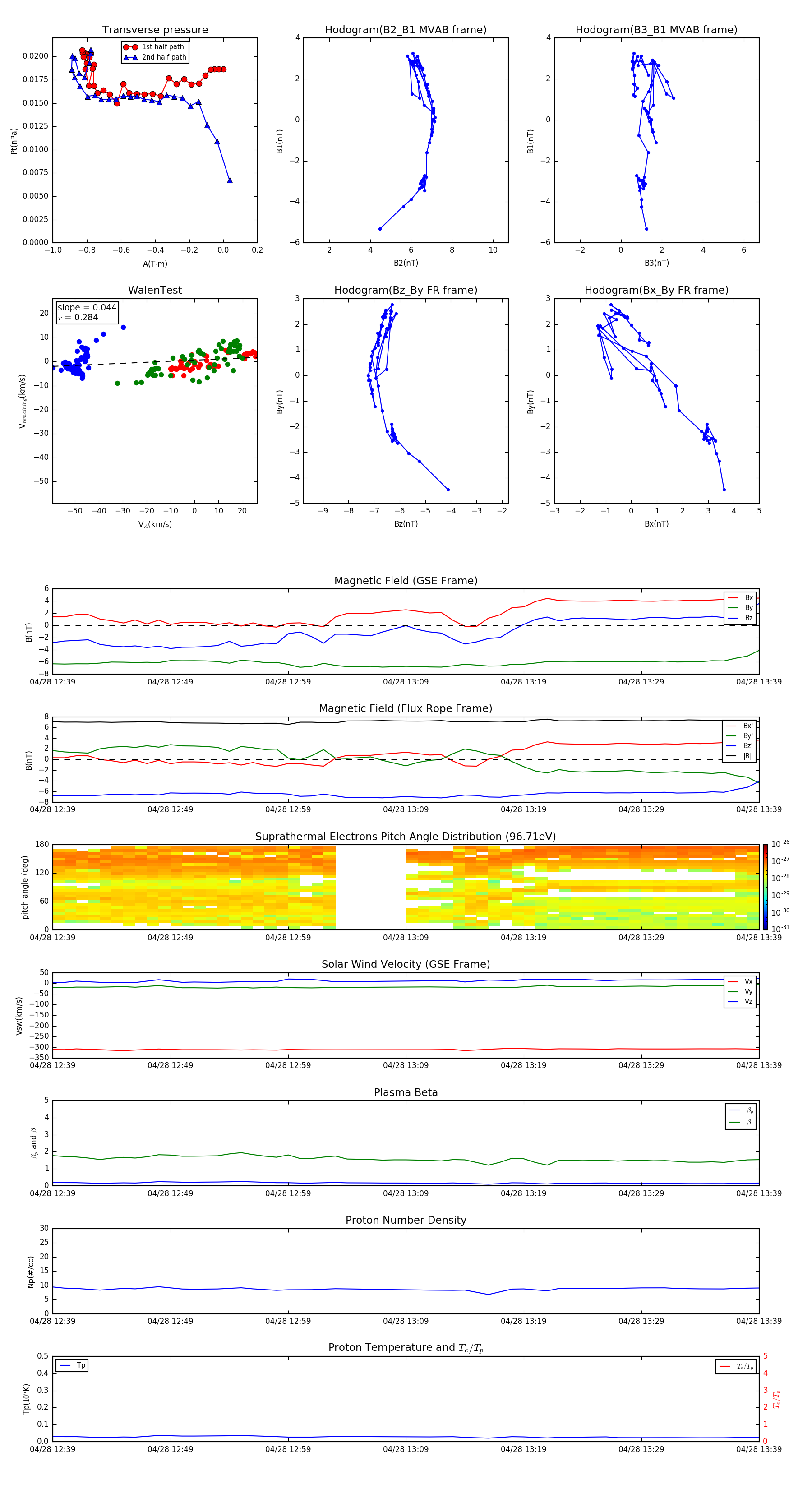Click the βp entry in Plasma Beta legend
Viewport: 812px width, 1489px height.
click(x=741, y=1110)
